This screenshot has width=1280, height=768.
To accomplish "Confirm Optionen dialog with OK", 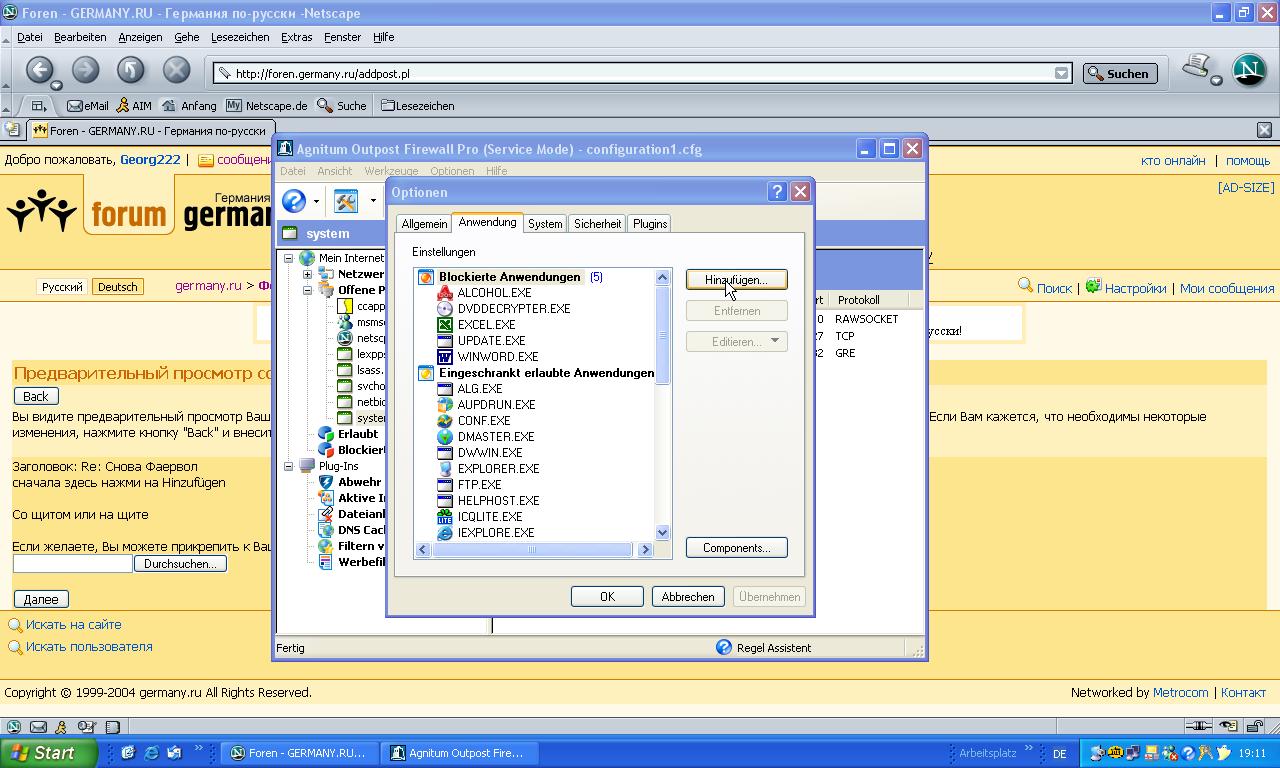I will coord(607,596).
